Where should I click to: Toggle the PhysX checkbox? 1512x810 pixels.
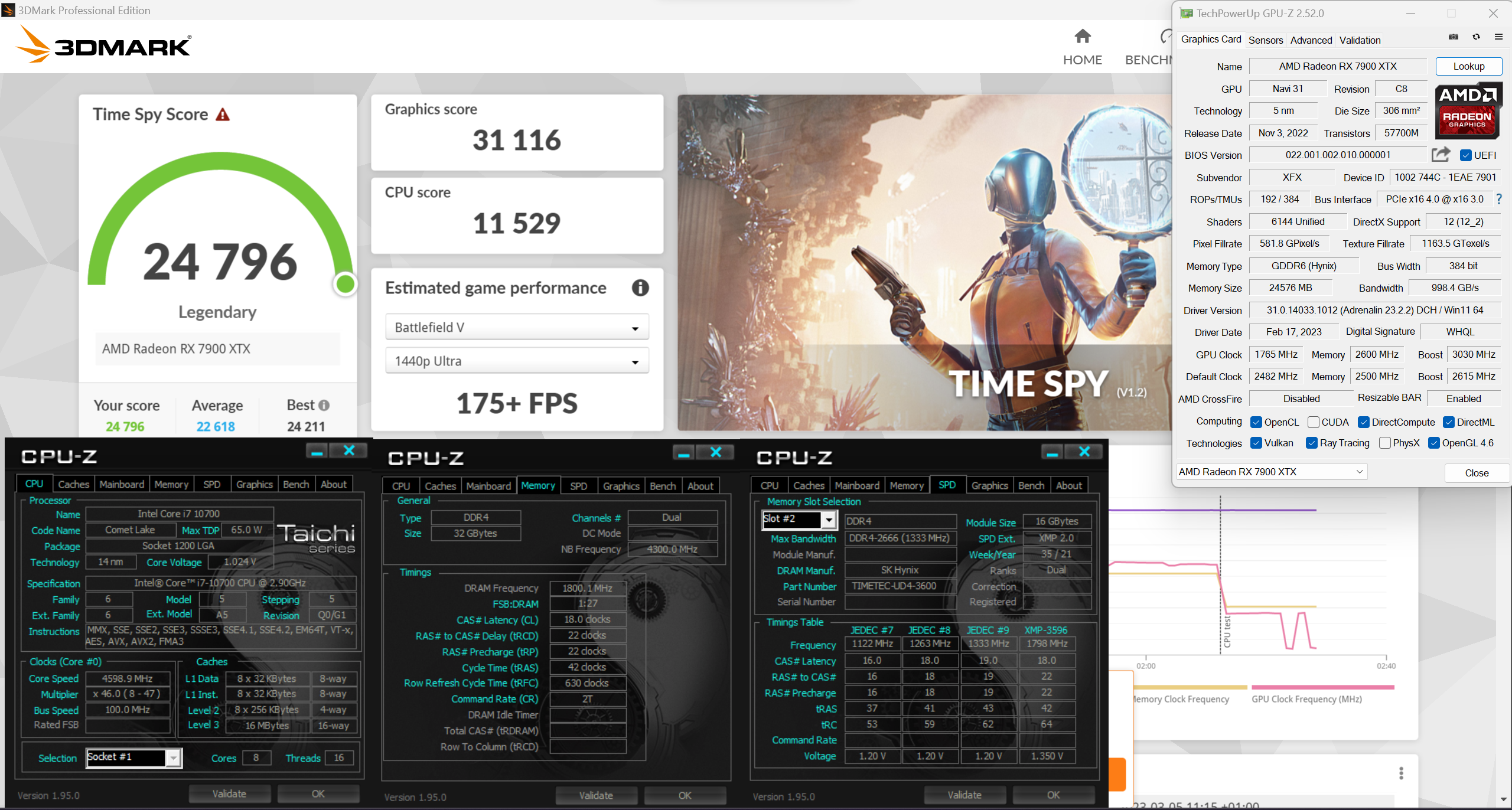click(x=1385, y=443)
